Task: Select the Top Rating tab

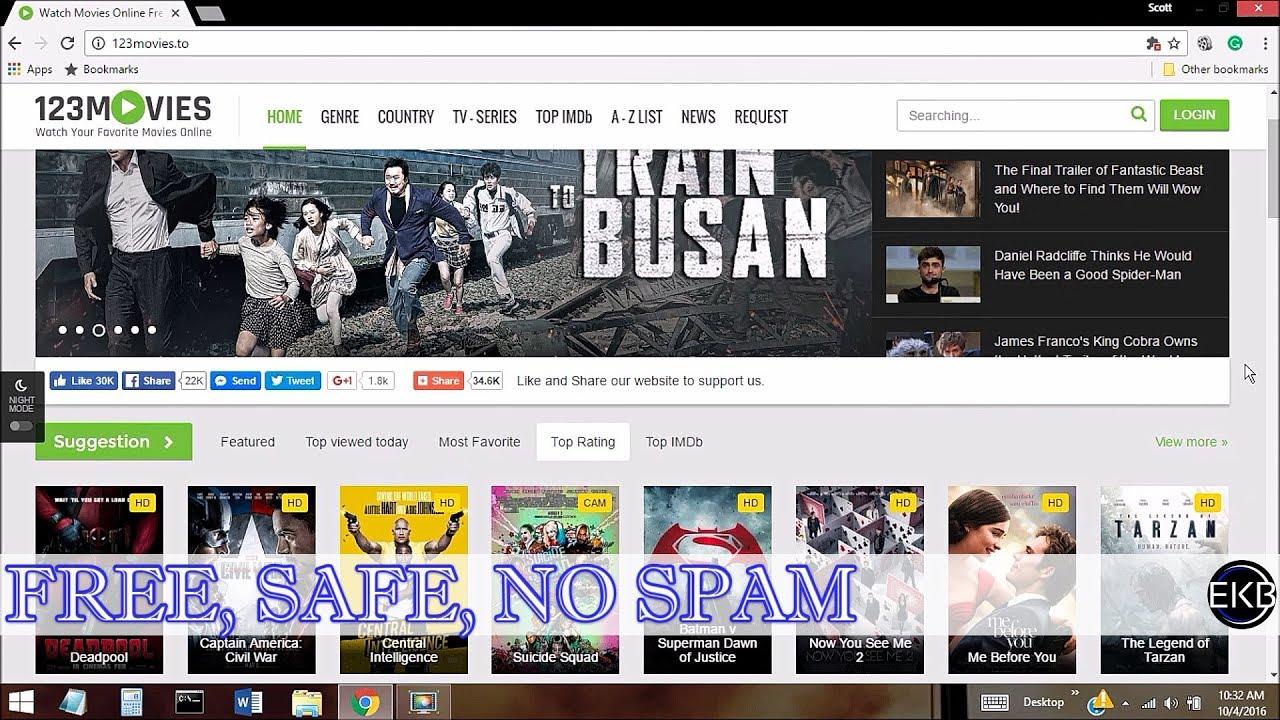Action: (583, 441)
